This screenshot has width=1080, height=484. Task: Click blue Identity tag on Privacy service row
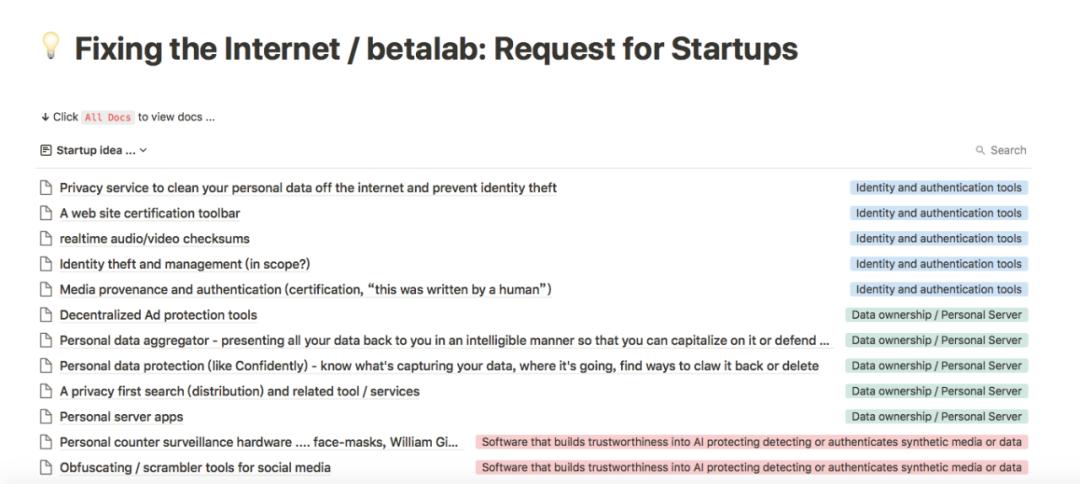(x=938, y=188)
